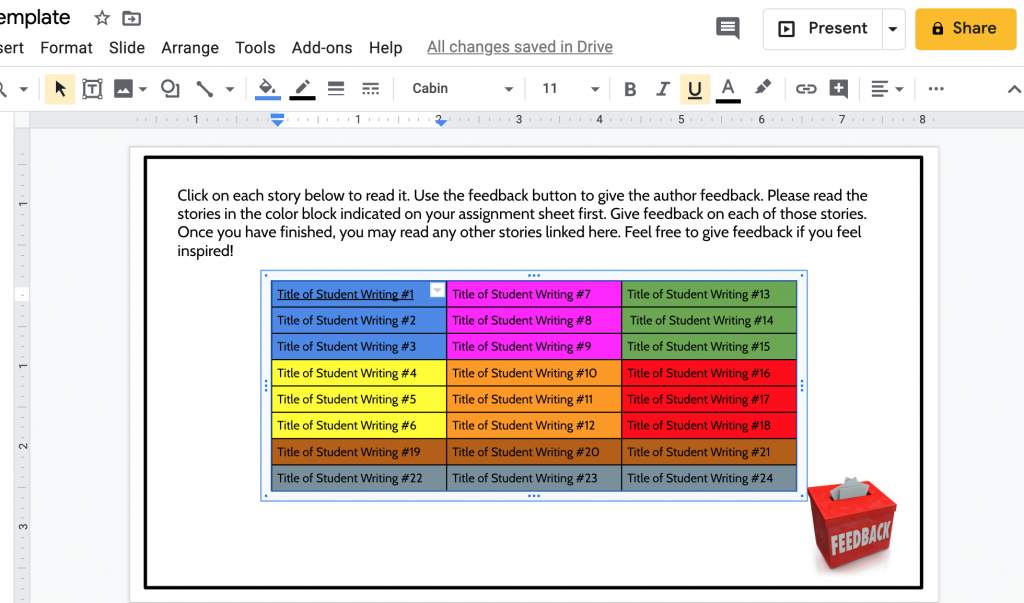
Task: Open the highlight color tool
Action: 763,88
